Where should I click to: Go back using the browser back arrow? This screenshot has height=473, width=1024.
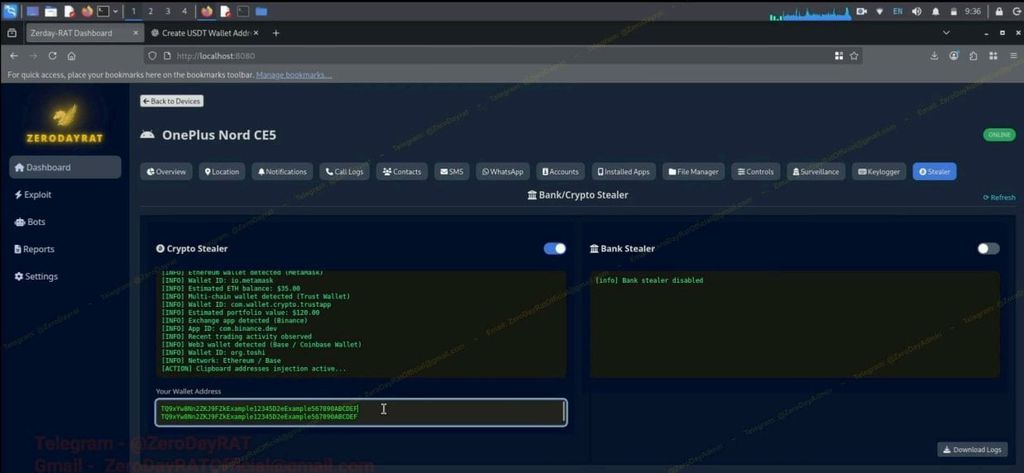(x=14, y=56)
